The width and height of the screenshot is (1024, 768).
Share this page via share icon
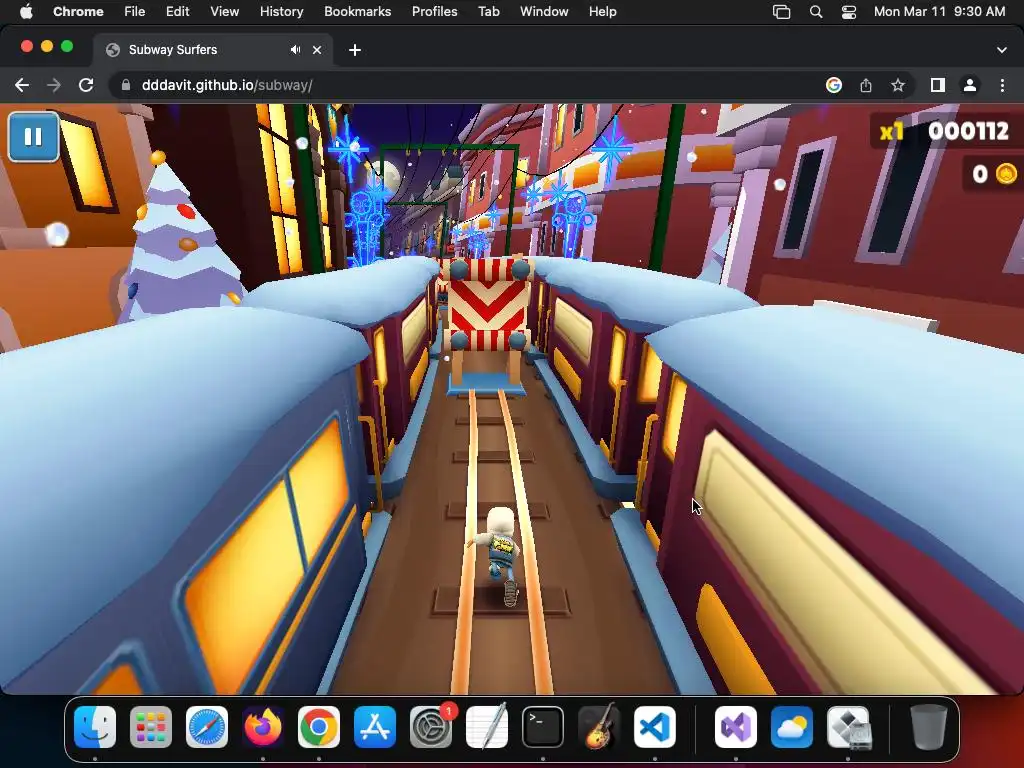866,85
